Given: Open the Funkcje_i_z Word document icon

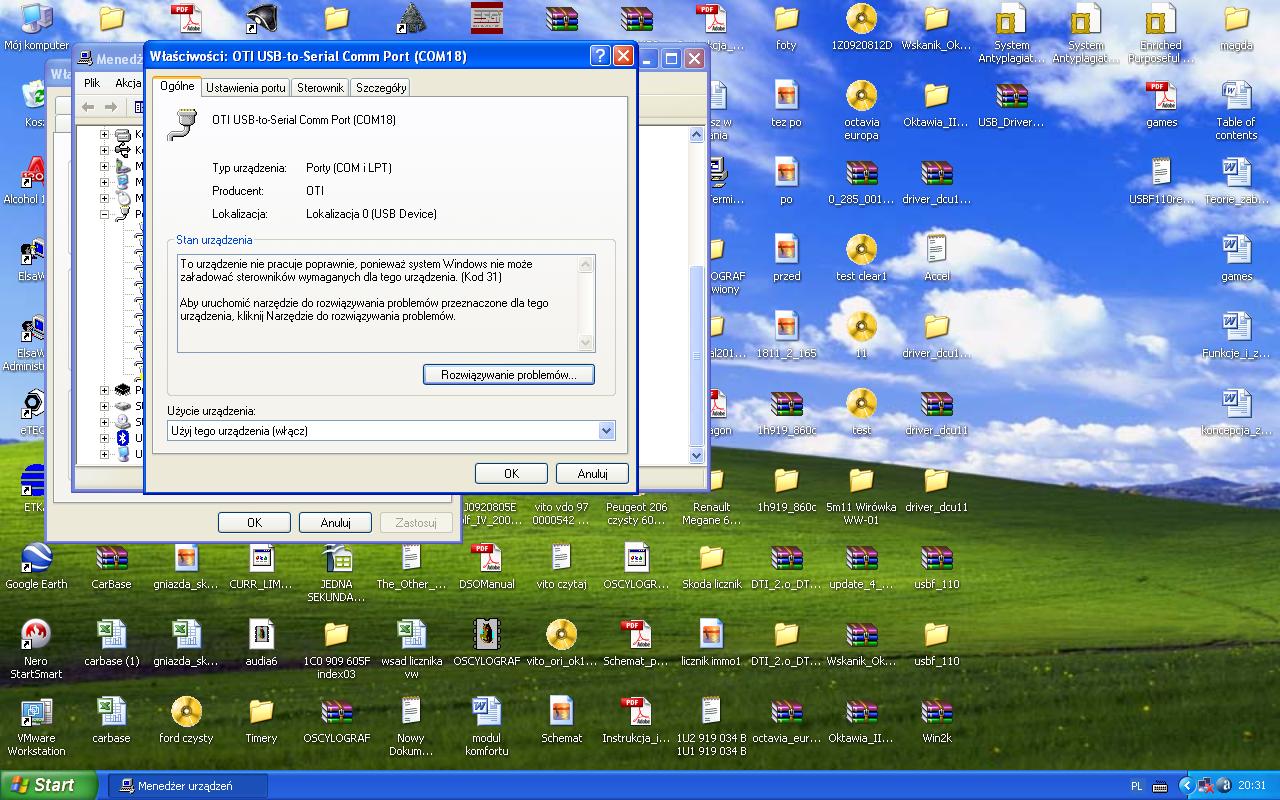Looking at the screenshot, I should pos(1236,334).
